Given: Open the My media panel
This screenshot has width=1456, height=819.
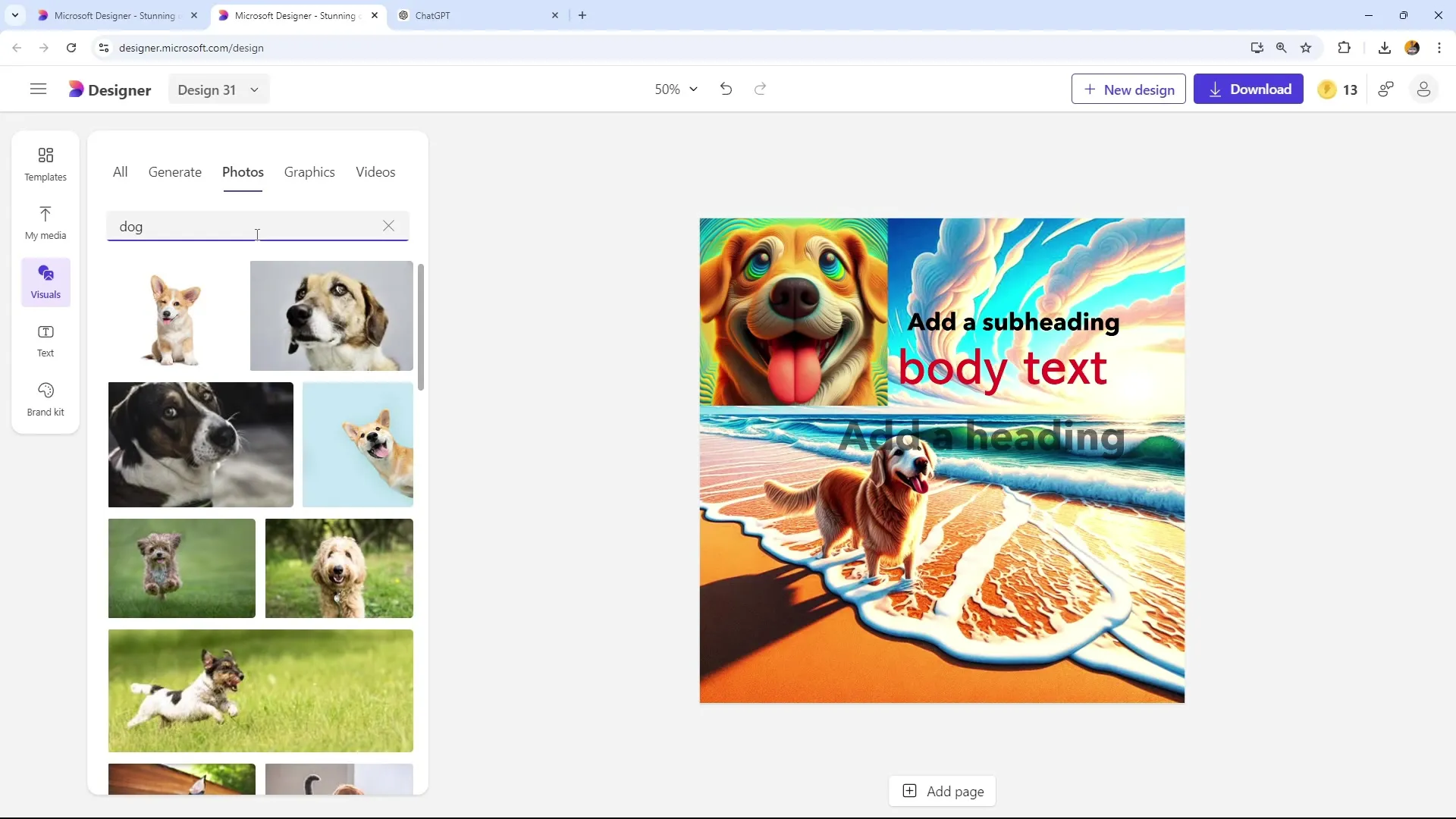Looking at the screenshot, I should click(x=45, y=223).
